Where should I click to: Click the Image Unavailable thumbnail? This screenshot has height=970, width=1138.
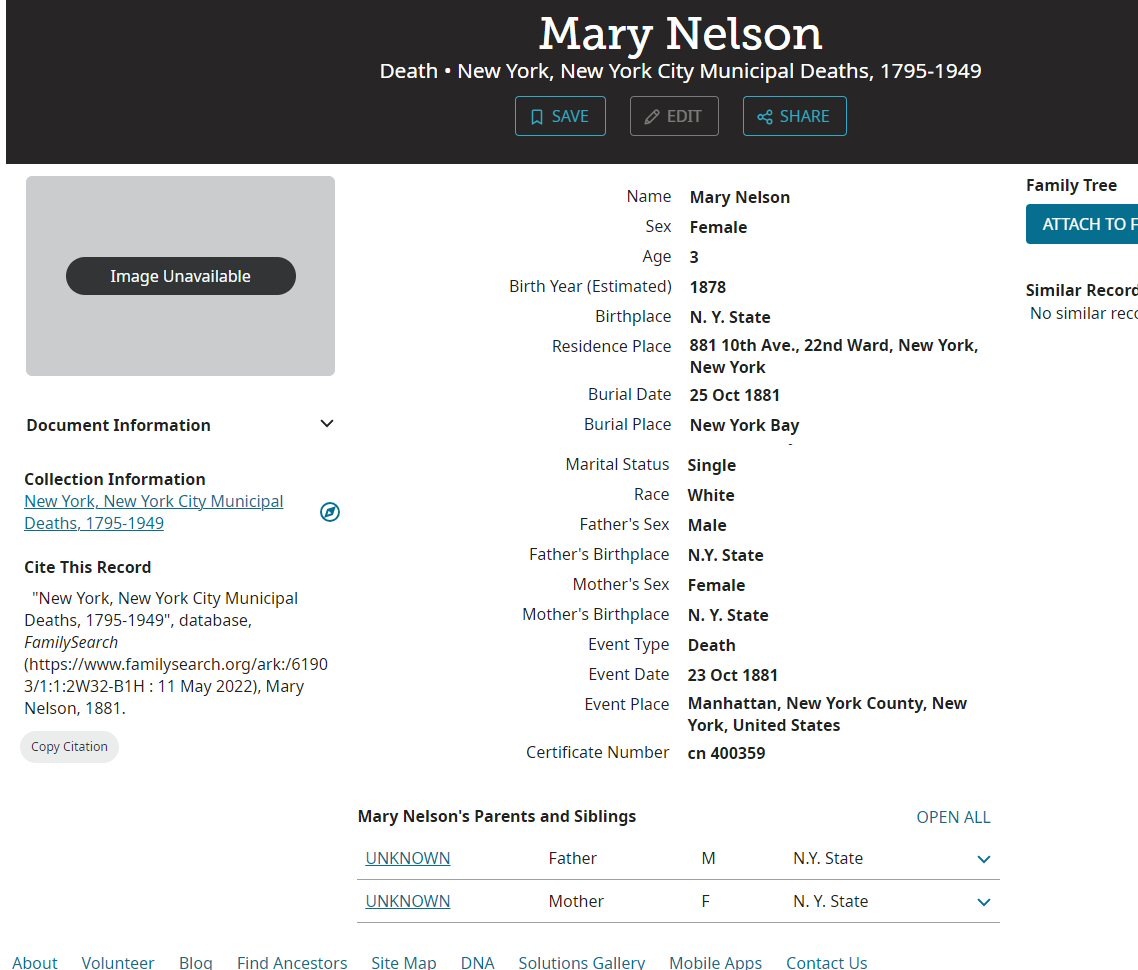180,276
